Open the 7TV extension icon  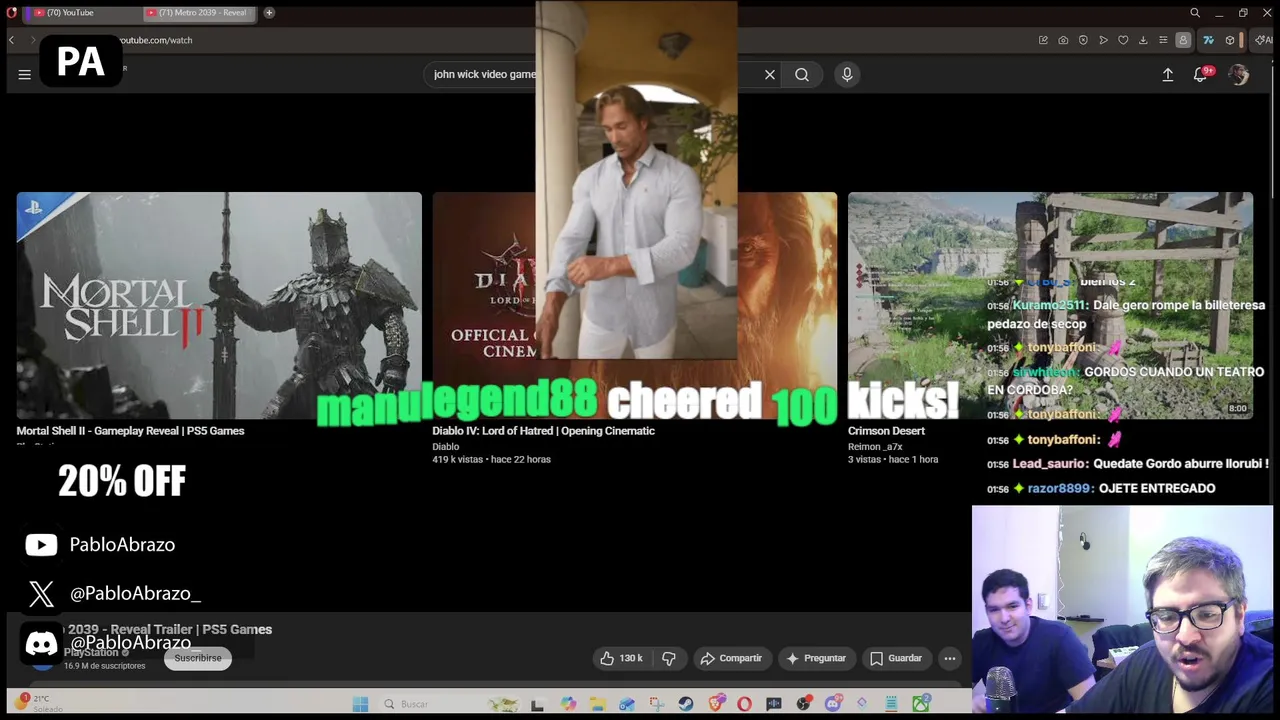[x=1208, y=40]
